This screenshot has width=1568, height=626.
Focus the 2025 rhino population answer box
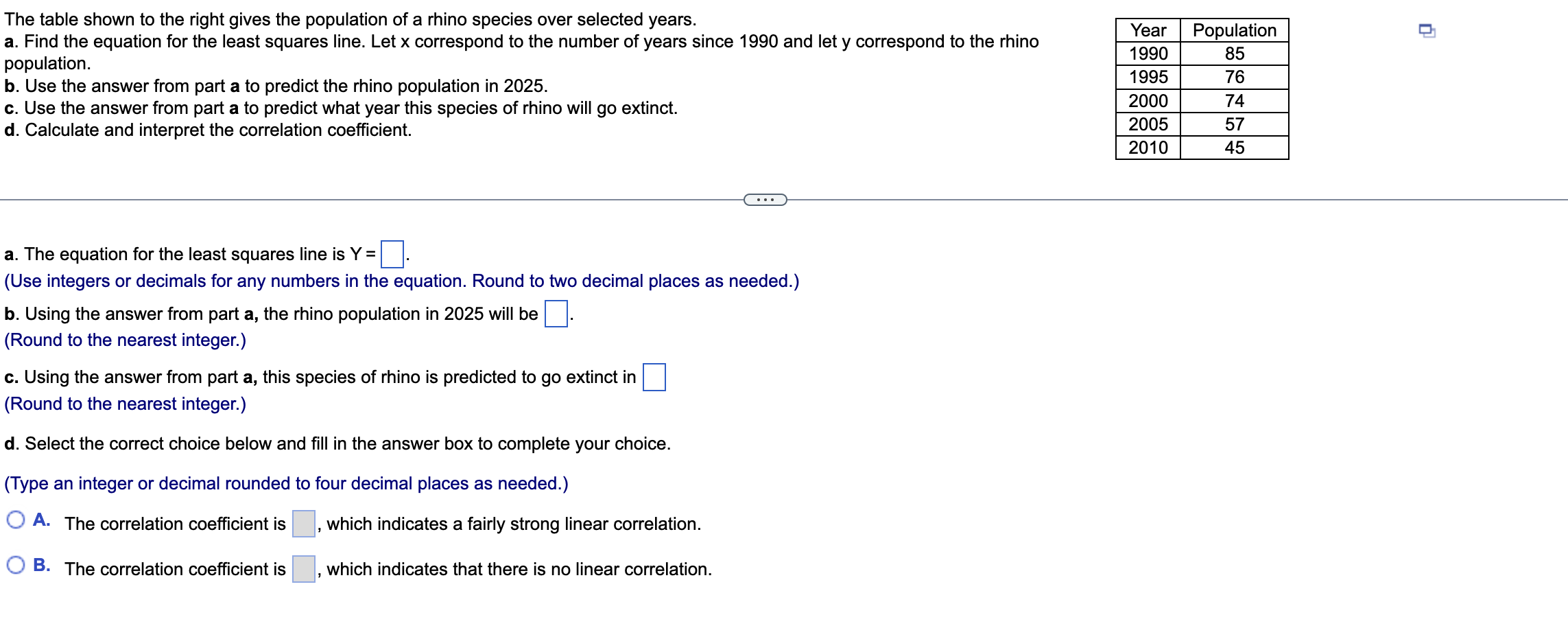(x=556, y=314)
